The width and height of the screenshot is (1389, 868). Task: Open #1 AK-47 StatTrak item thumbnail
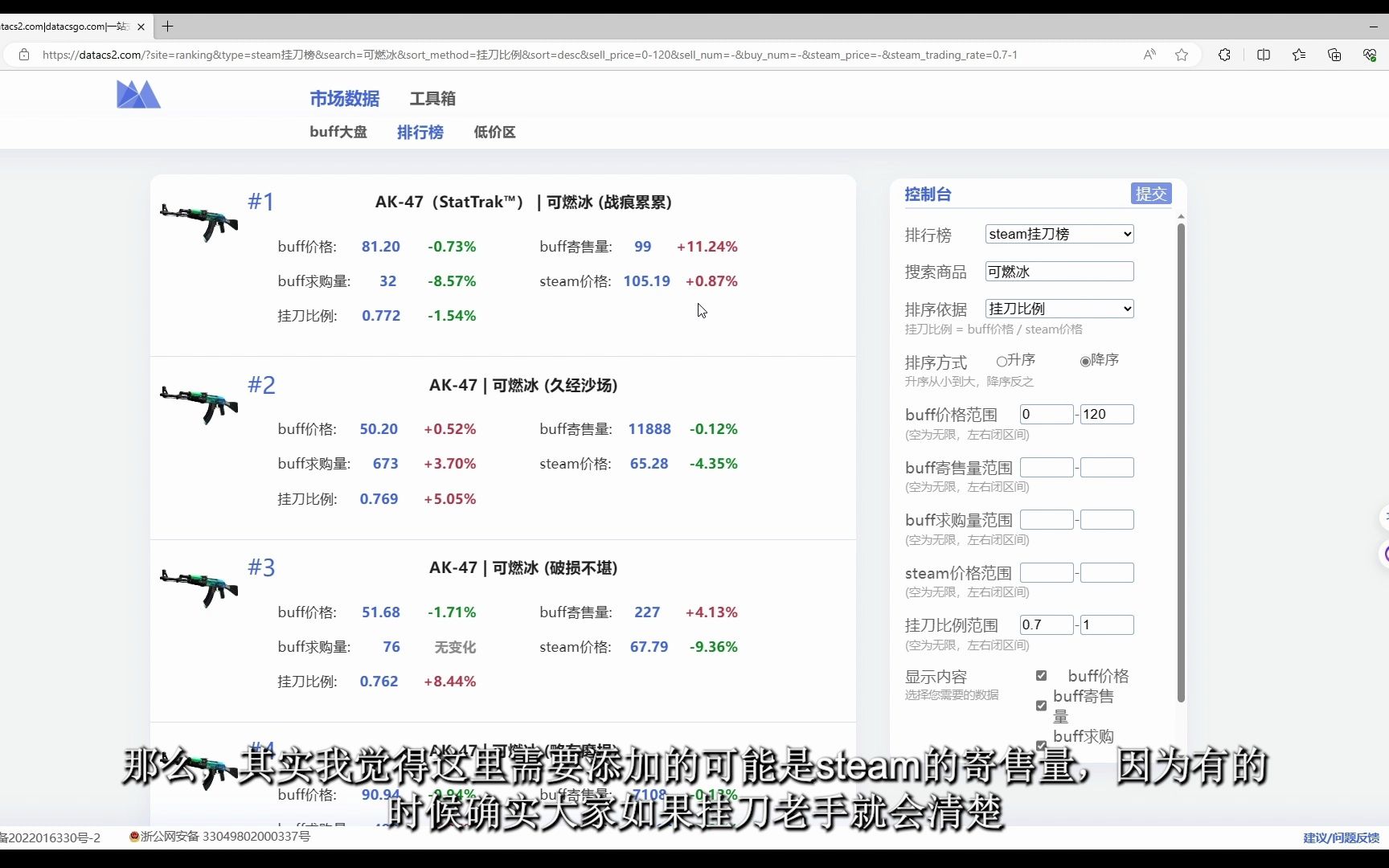[199, 221]
